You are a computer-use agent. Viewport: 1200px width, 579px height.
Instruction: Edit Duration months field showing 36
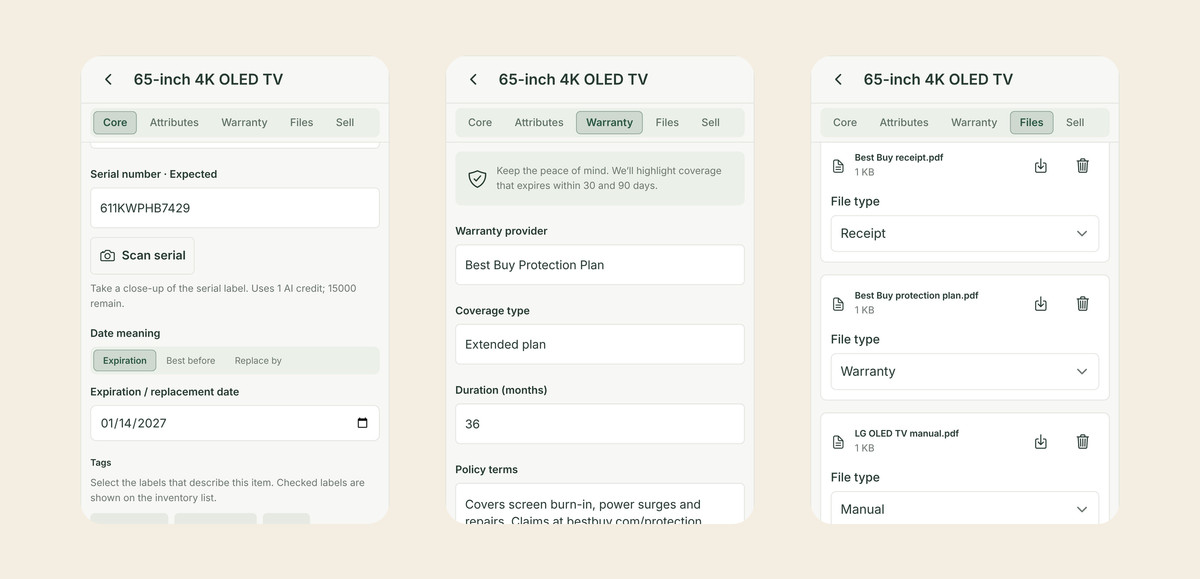tap(600, 424)
